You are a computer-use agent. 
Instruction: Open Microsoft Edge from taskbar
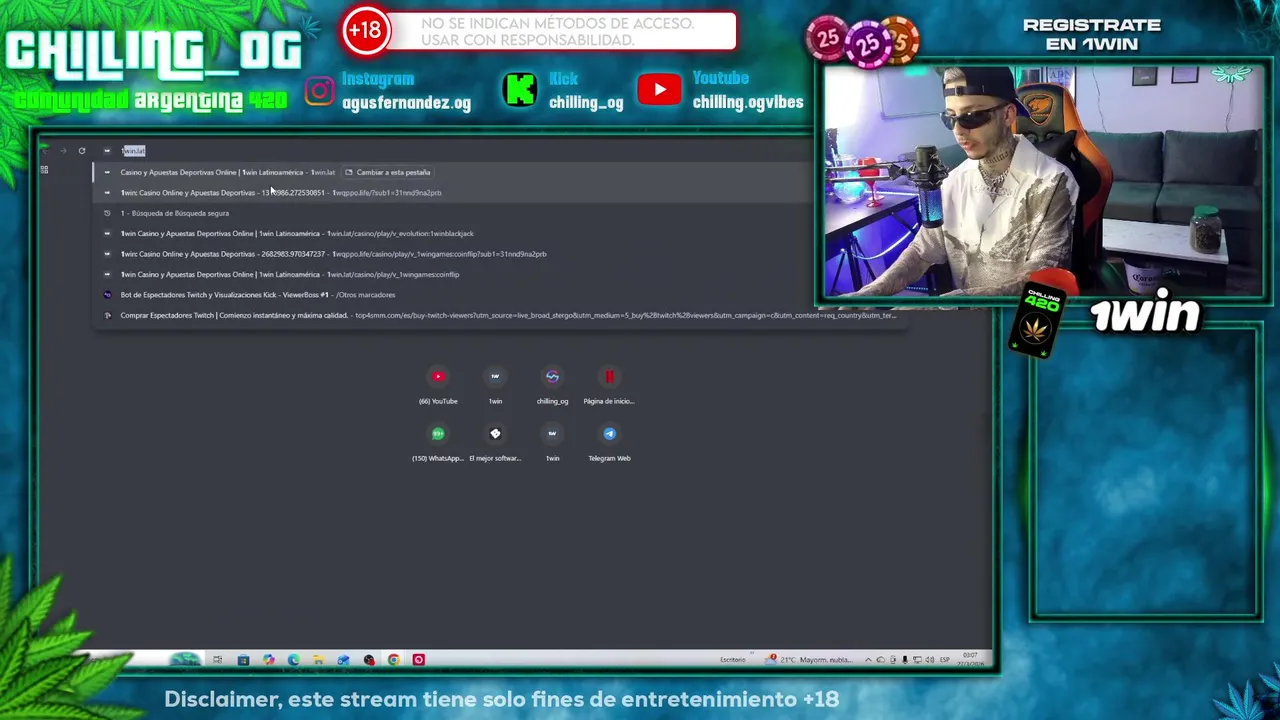point(293,660)
